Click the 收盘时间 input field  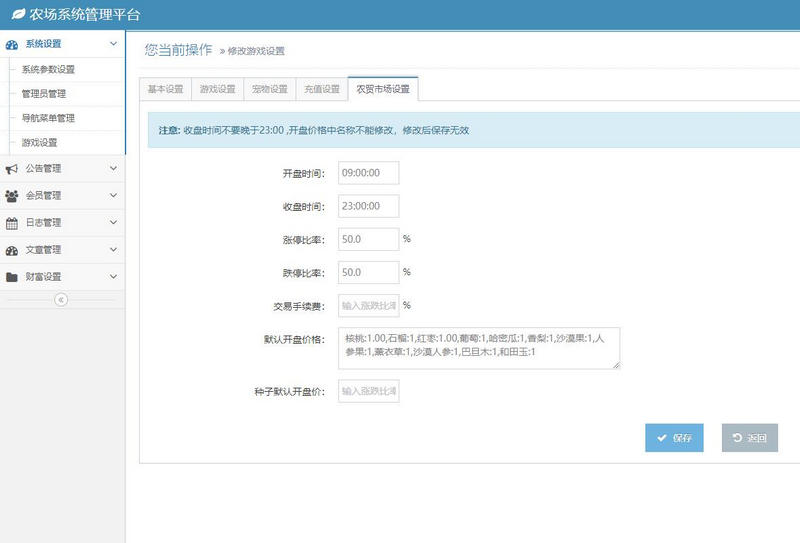tap(368, 206)
